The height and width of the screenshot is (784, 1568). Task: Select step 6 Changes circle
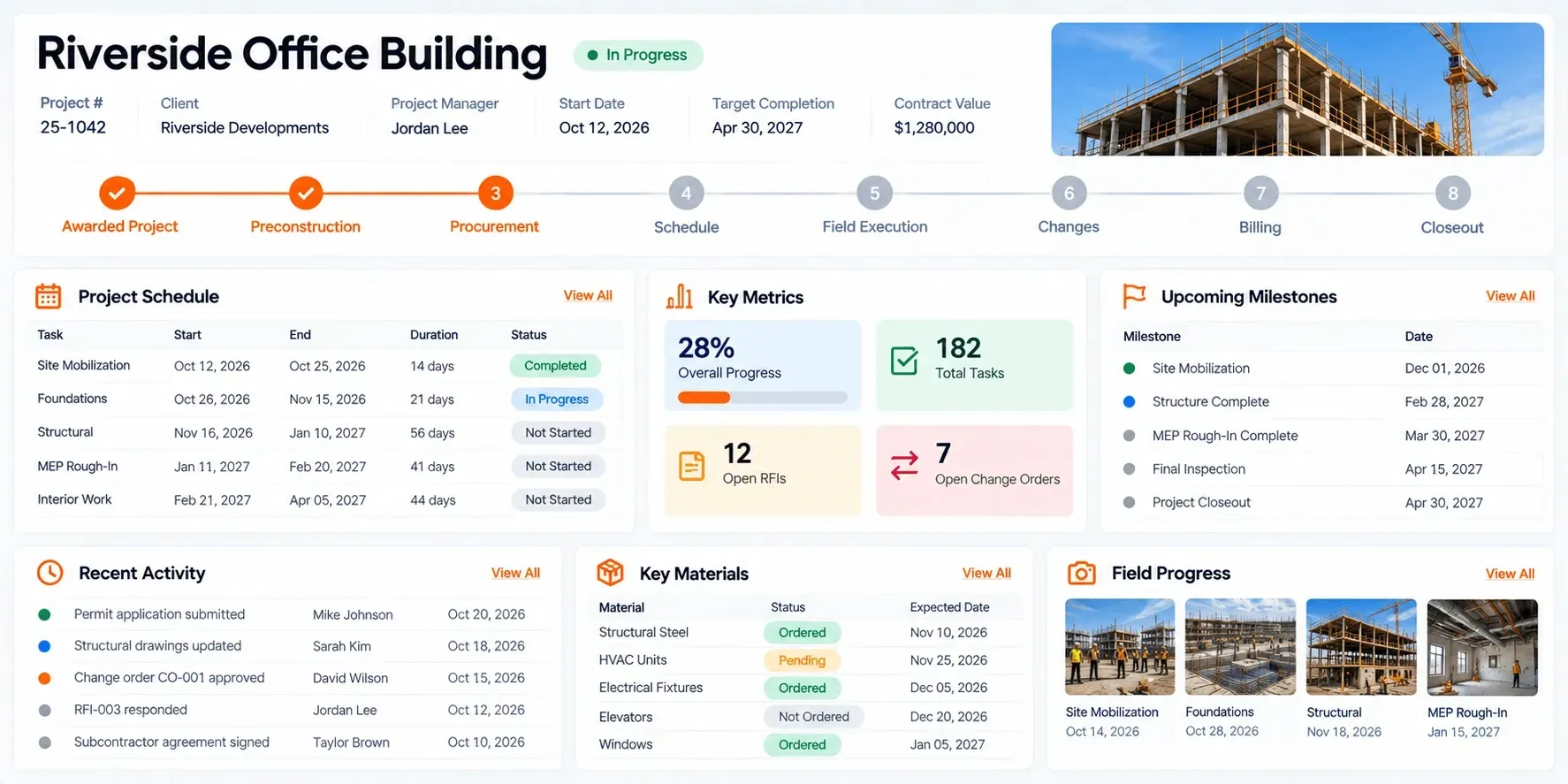pyautogui.click(x=1069, y=193)
